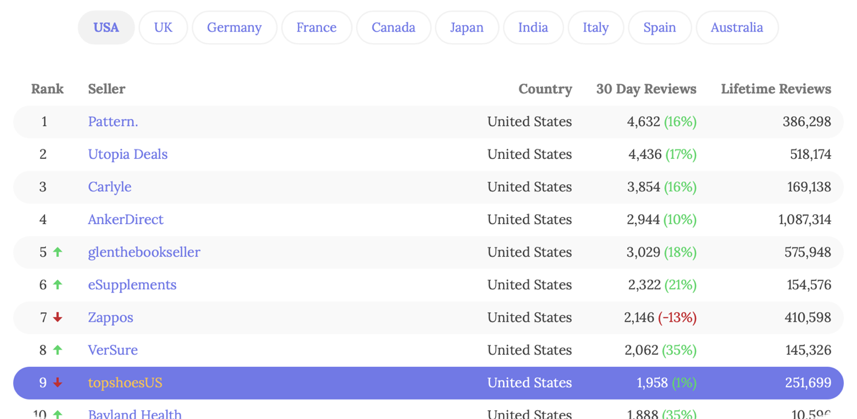Open the Australia tab

tap(736, 28)
